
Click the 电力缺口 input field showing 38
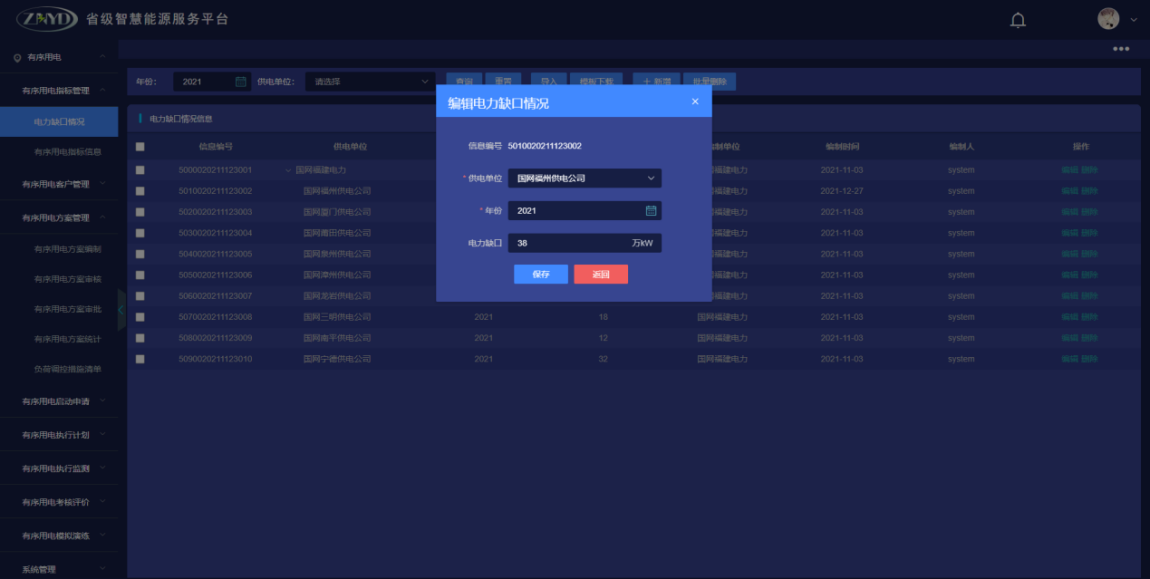pyautogui.click(x=585, y=243)
